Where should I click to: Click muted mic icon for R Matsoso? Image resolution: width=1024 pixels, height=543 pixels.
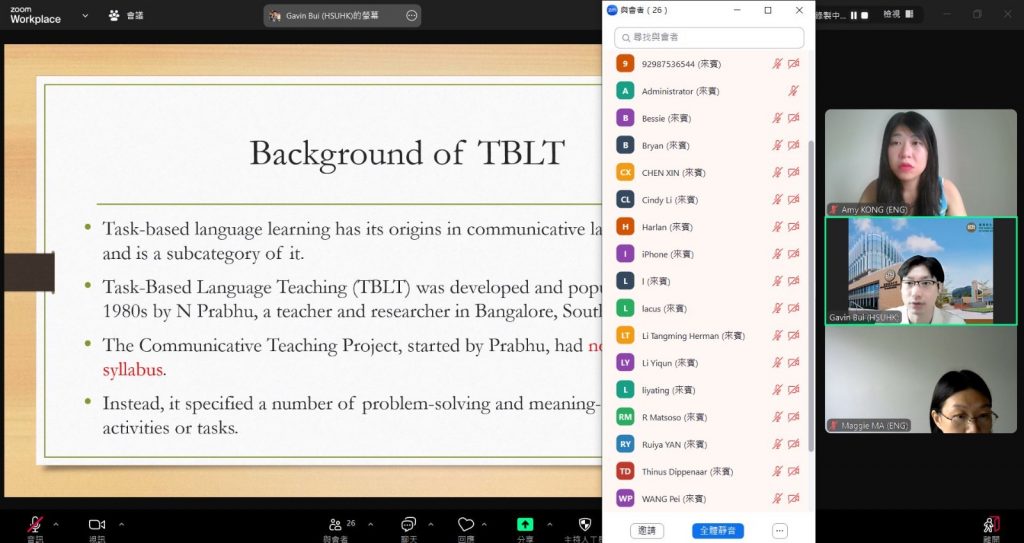(777, 417)
